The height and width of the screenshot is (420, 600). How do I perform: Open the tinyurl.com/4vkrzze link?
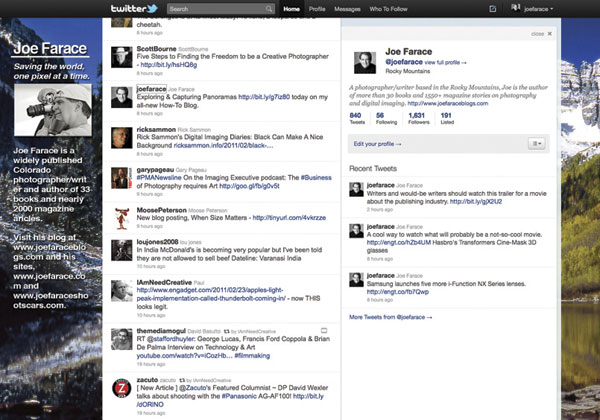[x=289, y=218]
